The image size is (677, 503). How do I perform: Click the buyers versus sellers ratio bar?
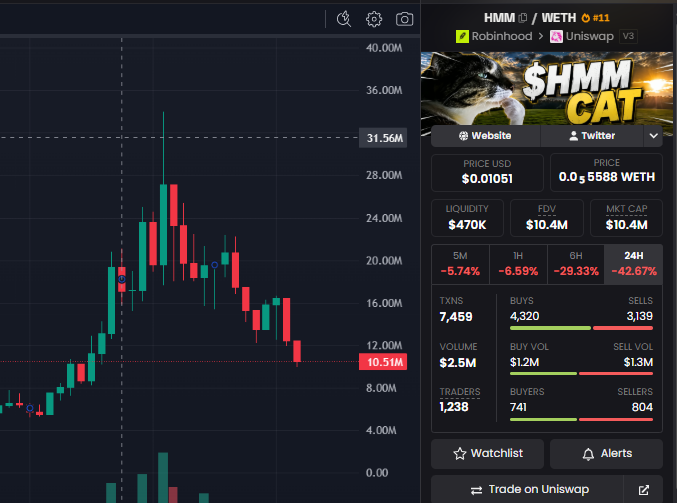581,419
